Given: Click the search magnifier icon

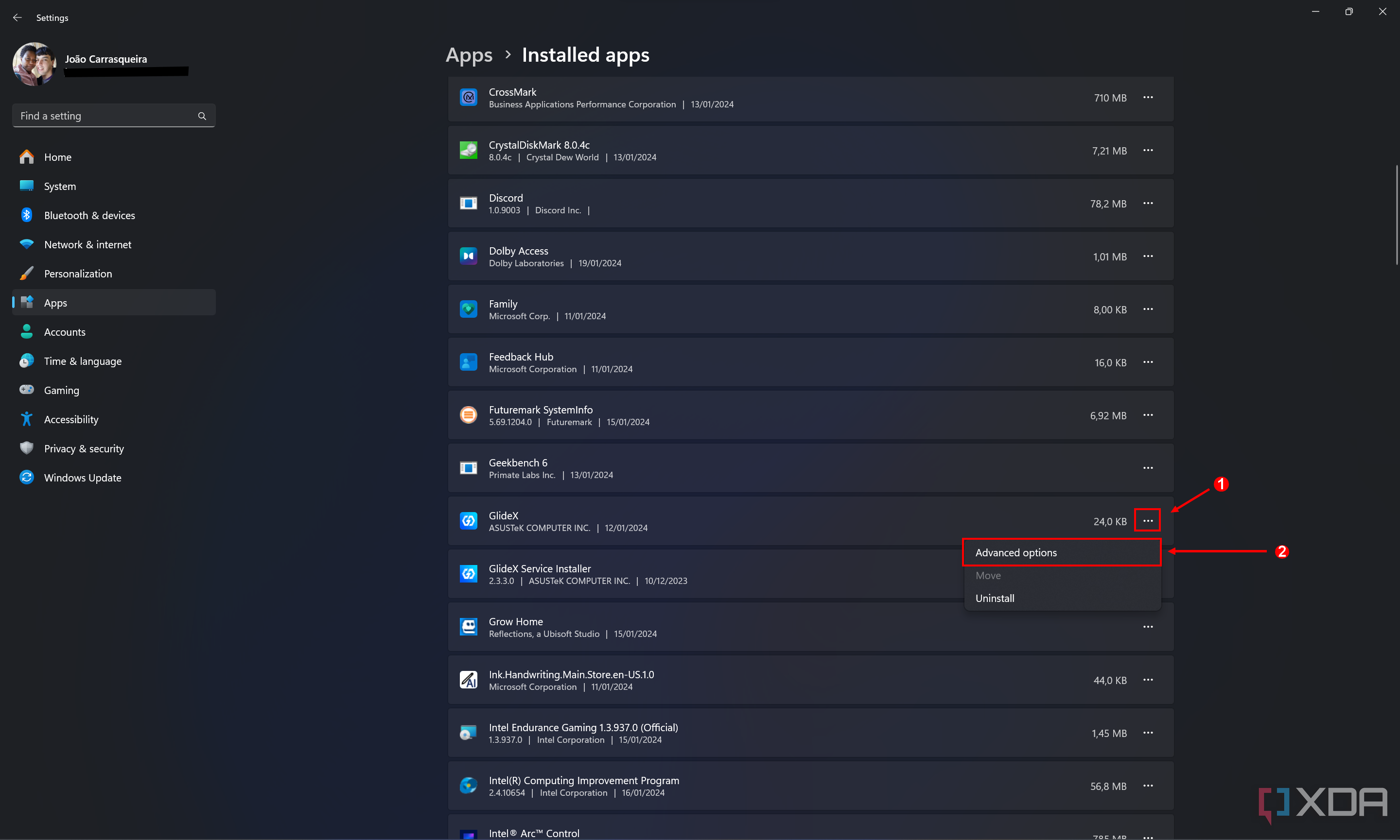Looking at the screenshot, I should coord(202,116).
